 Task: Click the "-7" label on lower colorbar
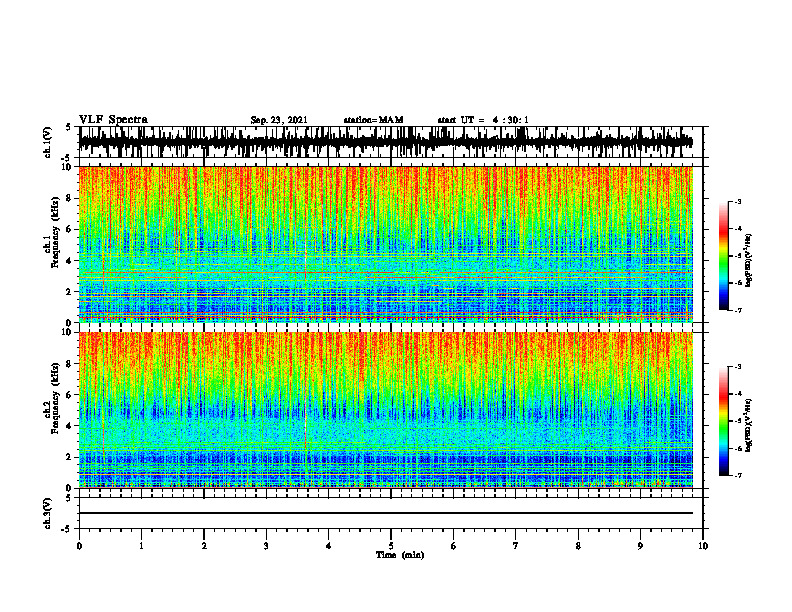tap(738, 475)
